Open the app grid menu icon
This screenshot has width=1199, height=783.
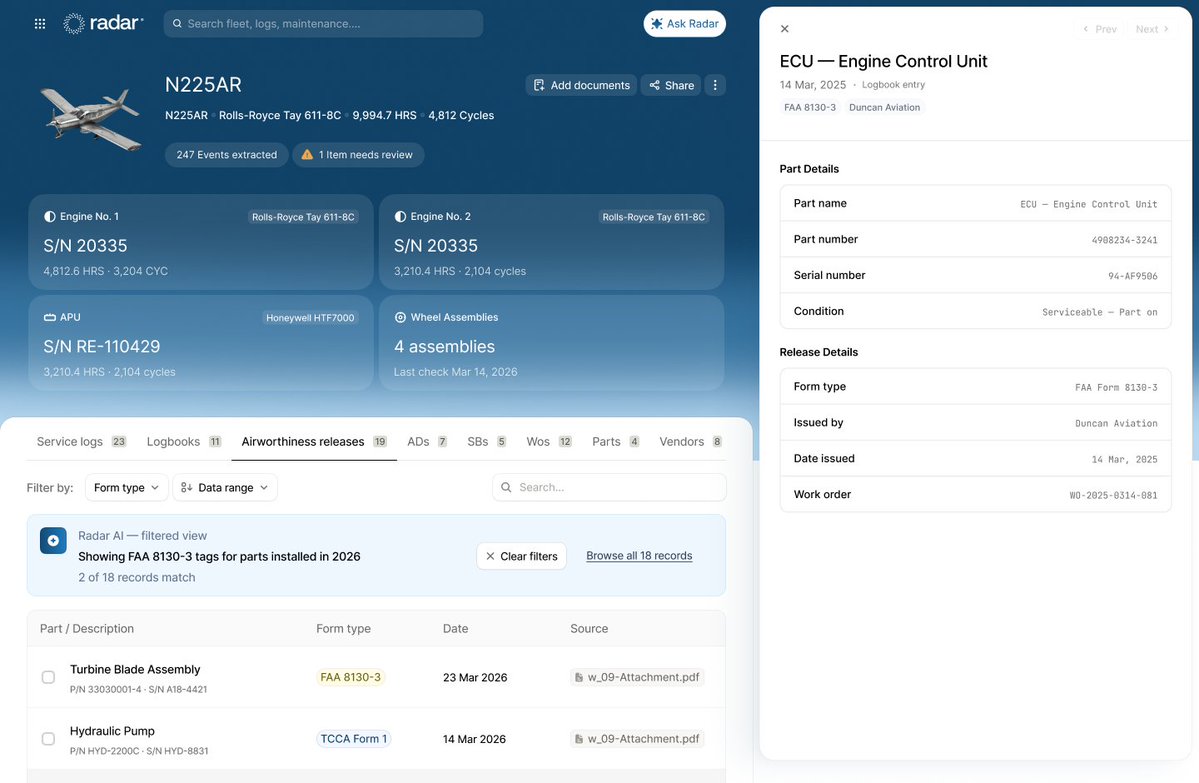(40, 24)
